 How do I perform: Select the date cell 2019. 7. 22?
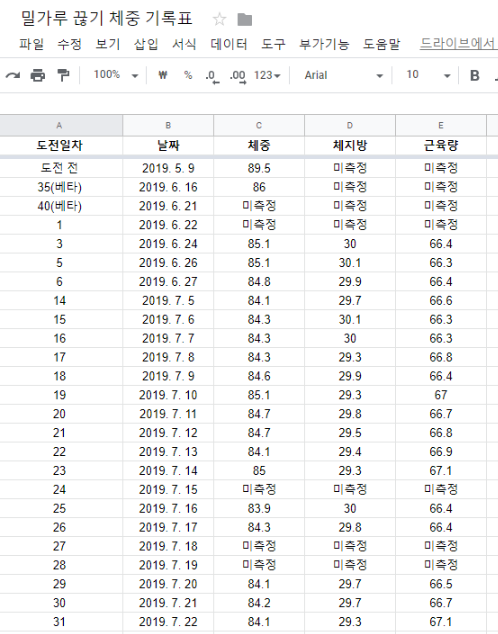[x=168, y=622]
